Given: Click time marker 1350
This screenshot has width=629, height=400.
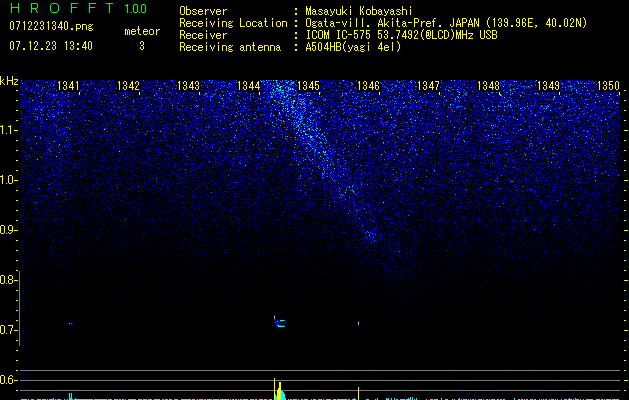Looking at the screenshot, I should (609, 86).
